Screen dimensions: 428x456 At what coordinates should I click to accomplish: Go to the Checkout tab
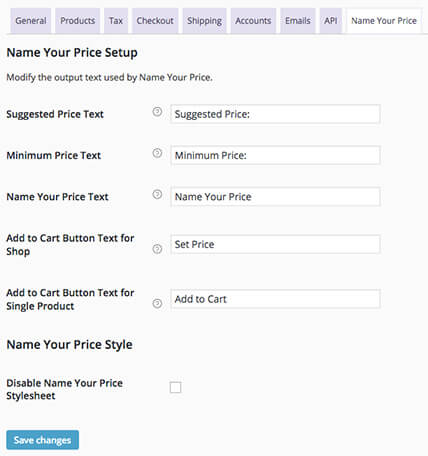(x=155, y=21)
